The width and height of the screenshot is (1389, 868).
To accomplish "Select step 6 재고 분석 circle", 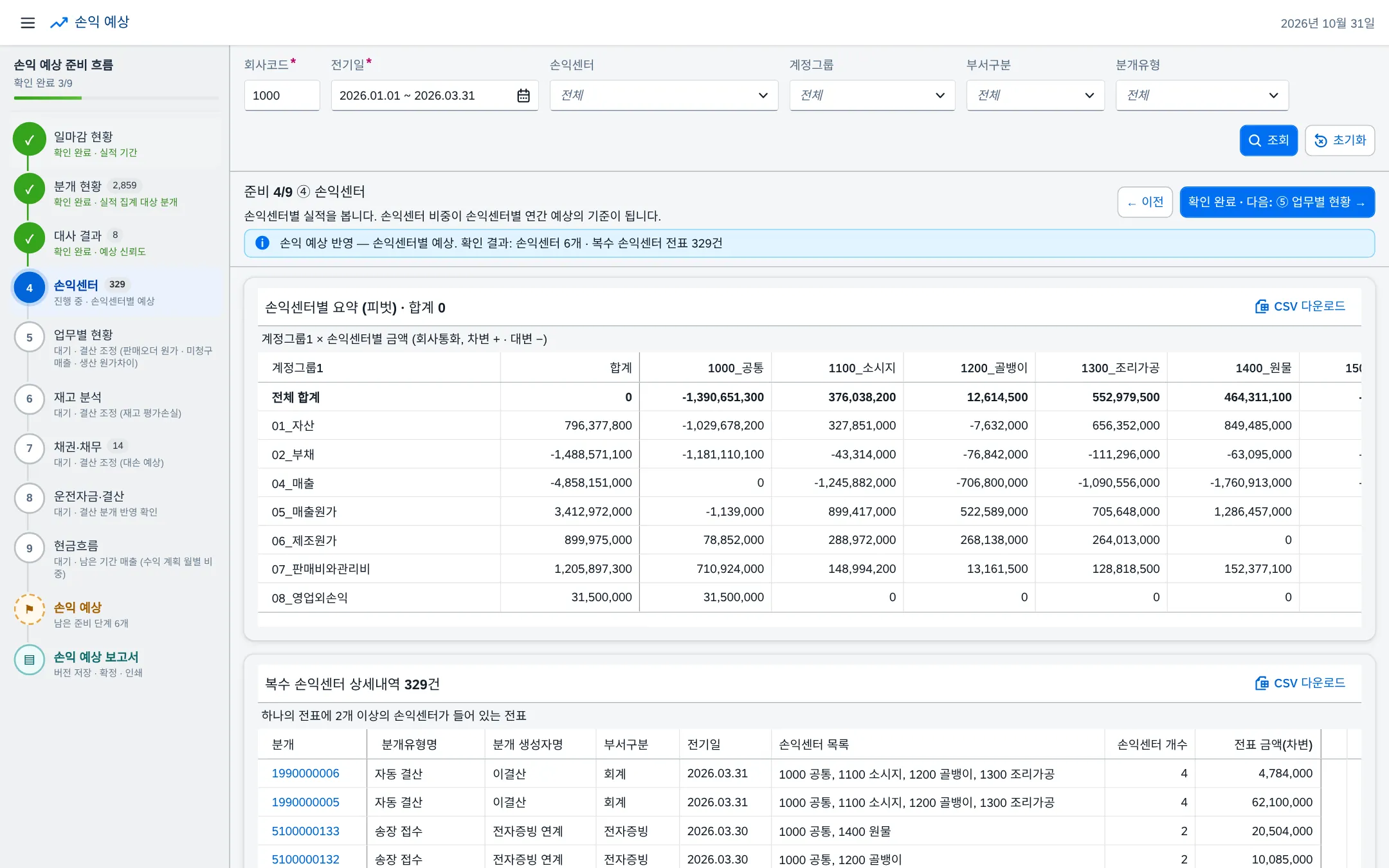I will tap(30, 399).
